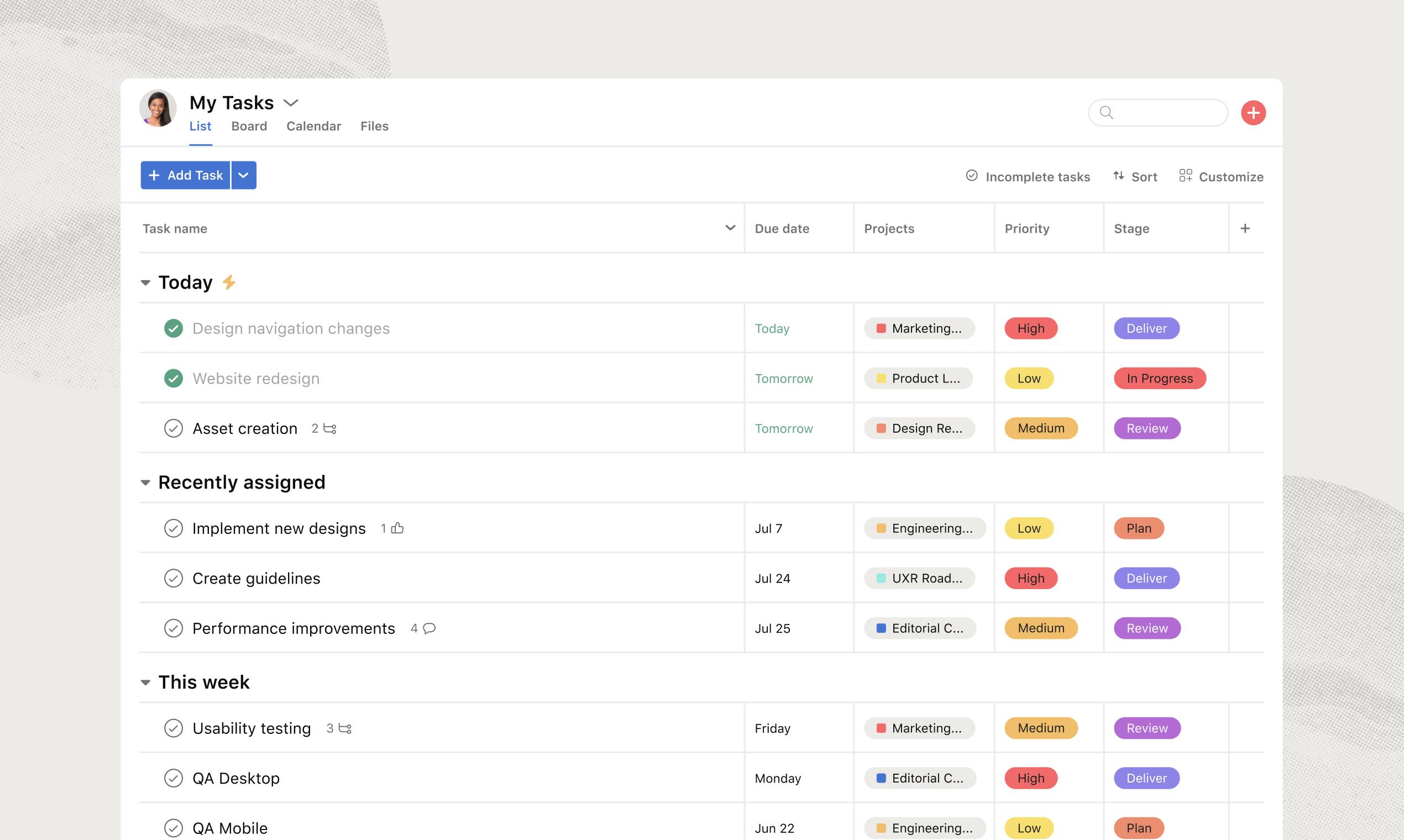Open the Create guidelines task name
Screen dimensions: 1404x840
256,579
